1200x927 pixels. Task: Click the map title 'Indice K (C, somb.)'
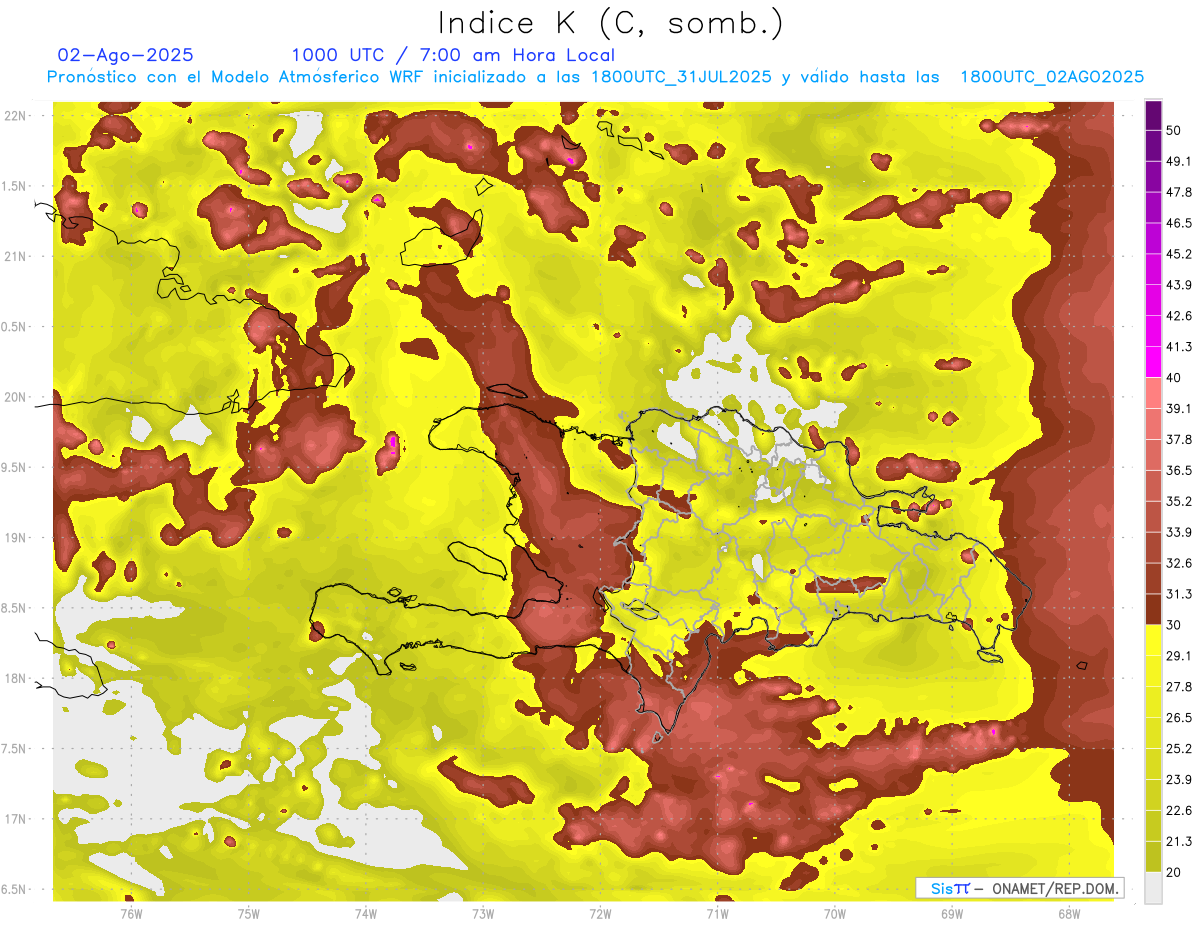click(x=611, y=23)
